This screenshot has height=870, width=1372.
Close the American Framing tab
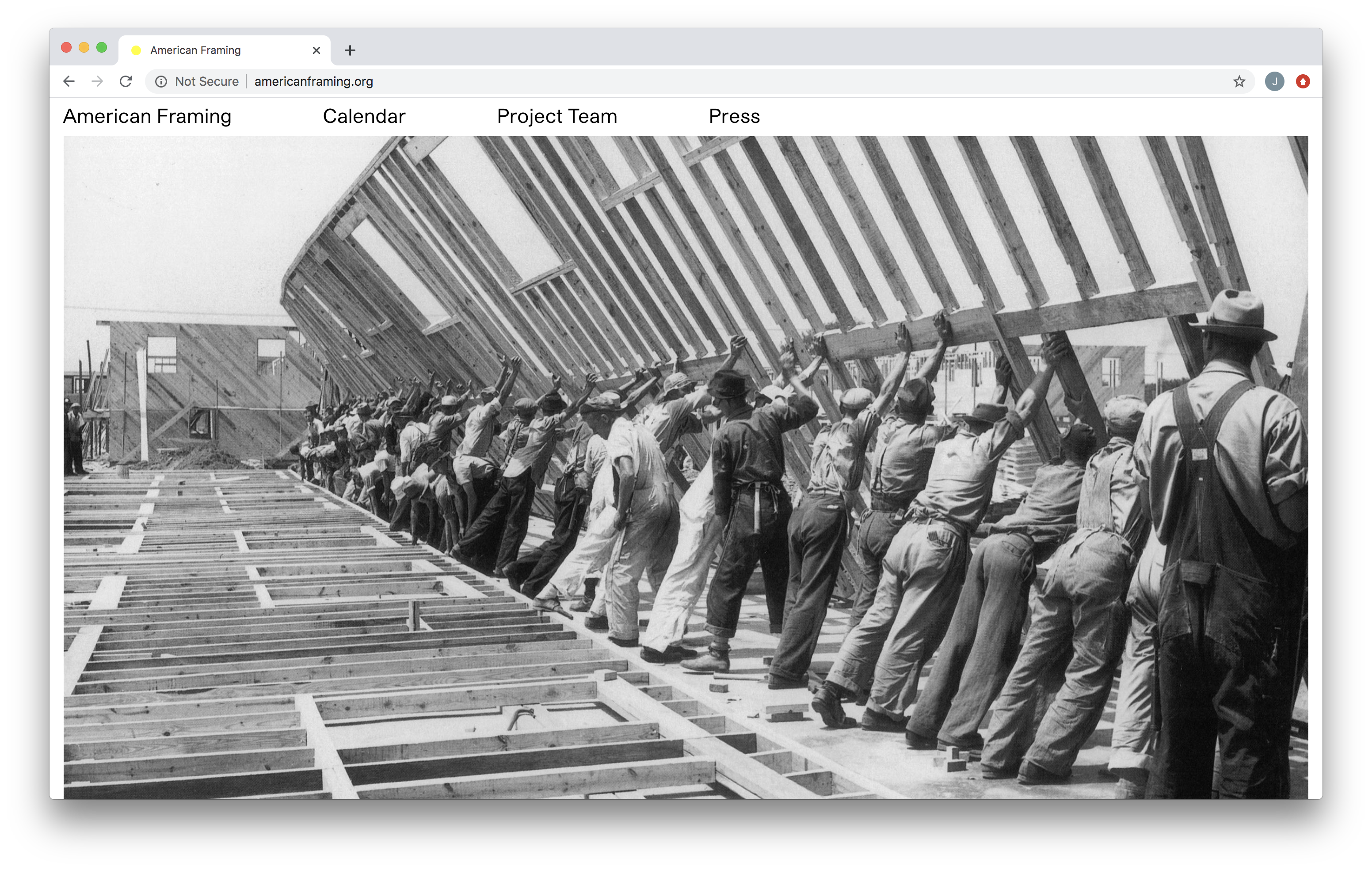316,50
